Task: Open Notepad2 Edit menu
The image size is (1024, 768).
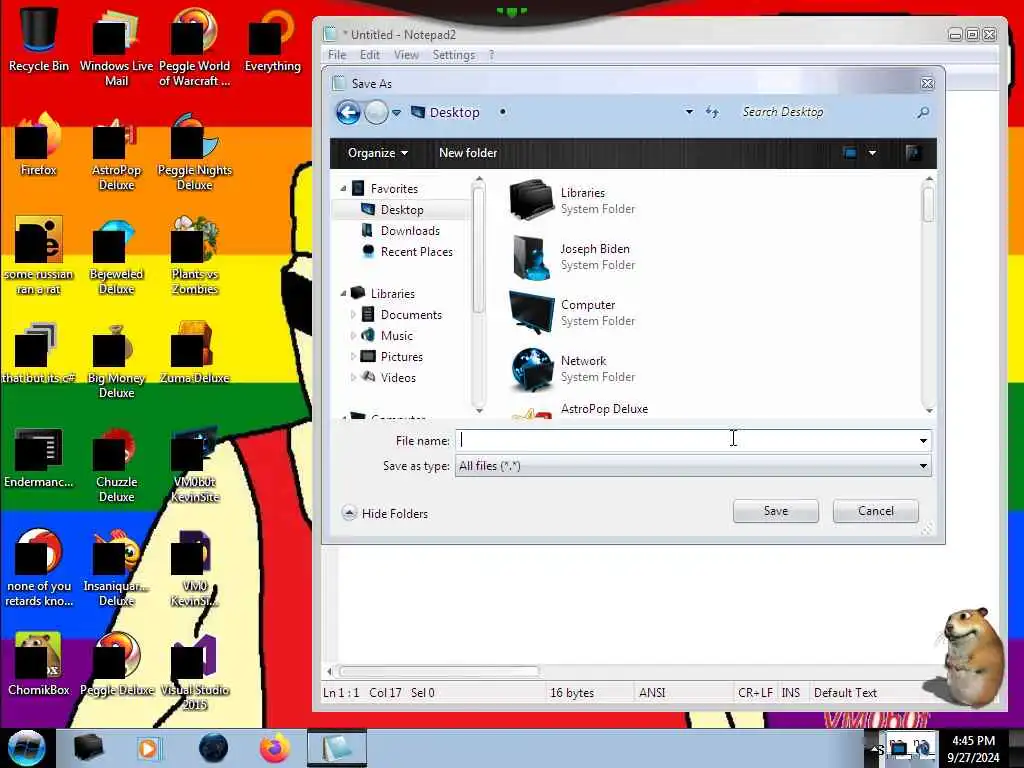Action: (x=370, y=55)
